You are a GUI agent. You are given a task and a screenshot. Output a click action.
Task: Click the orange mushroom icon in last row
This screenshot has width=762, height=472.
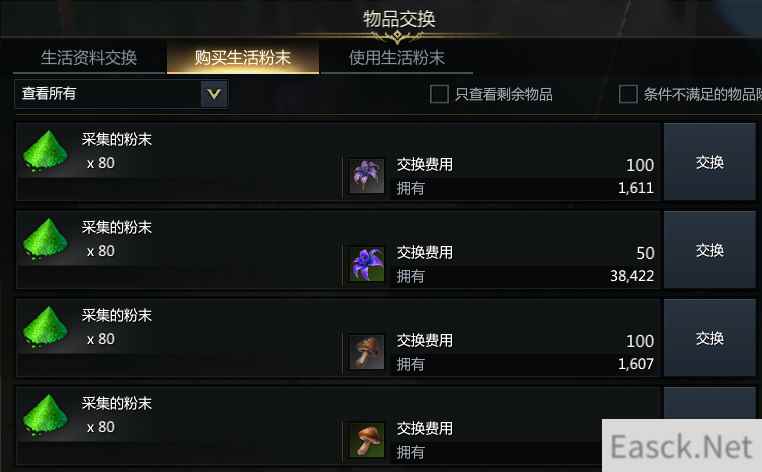(367, 440)
